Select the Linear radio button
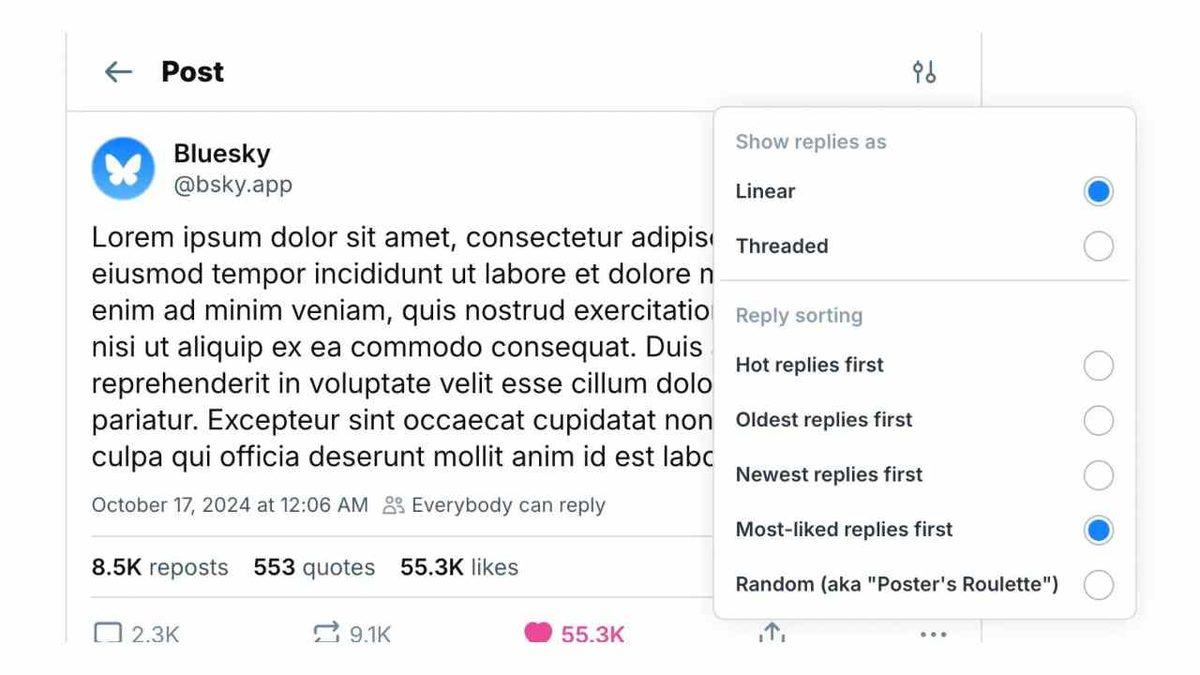1200x675 pixels. click(x=1098, y=191)
